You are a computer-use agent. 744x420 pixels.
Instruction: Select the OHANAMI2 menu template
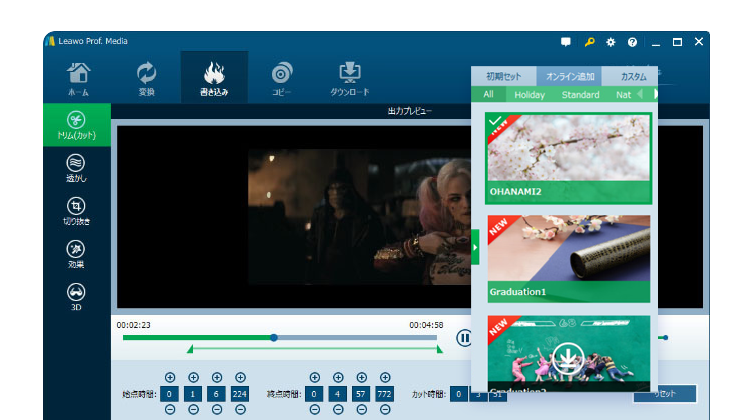[568, 159]
